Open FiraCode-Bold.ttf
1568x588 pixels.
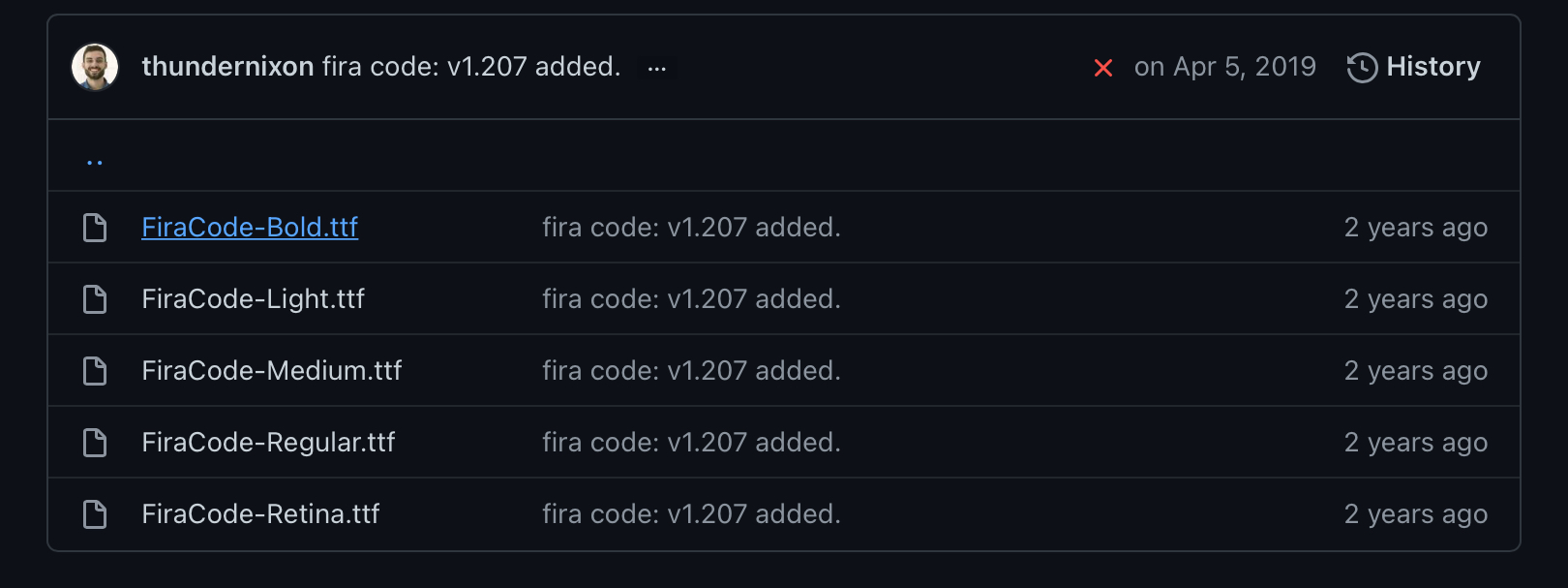click(x=250, y=227)
